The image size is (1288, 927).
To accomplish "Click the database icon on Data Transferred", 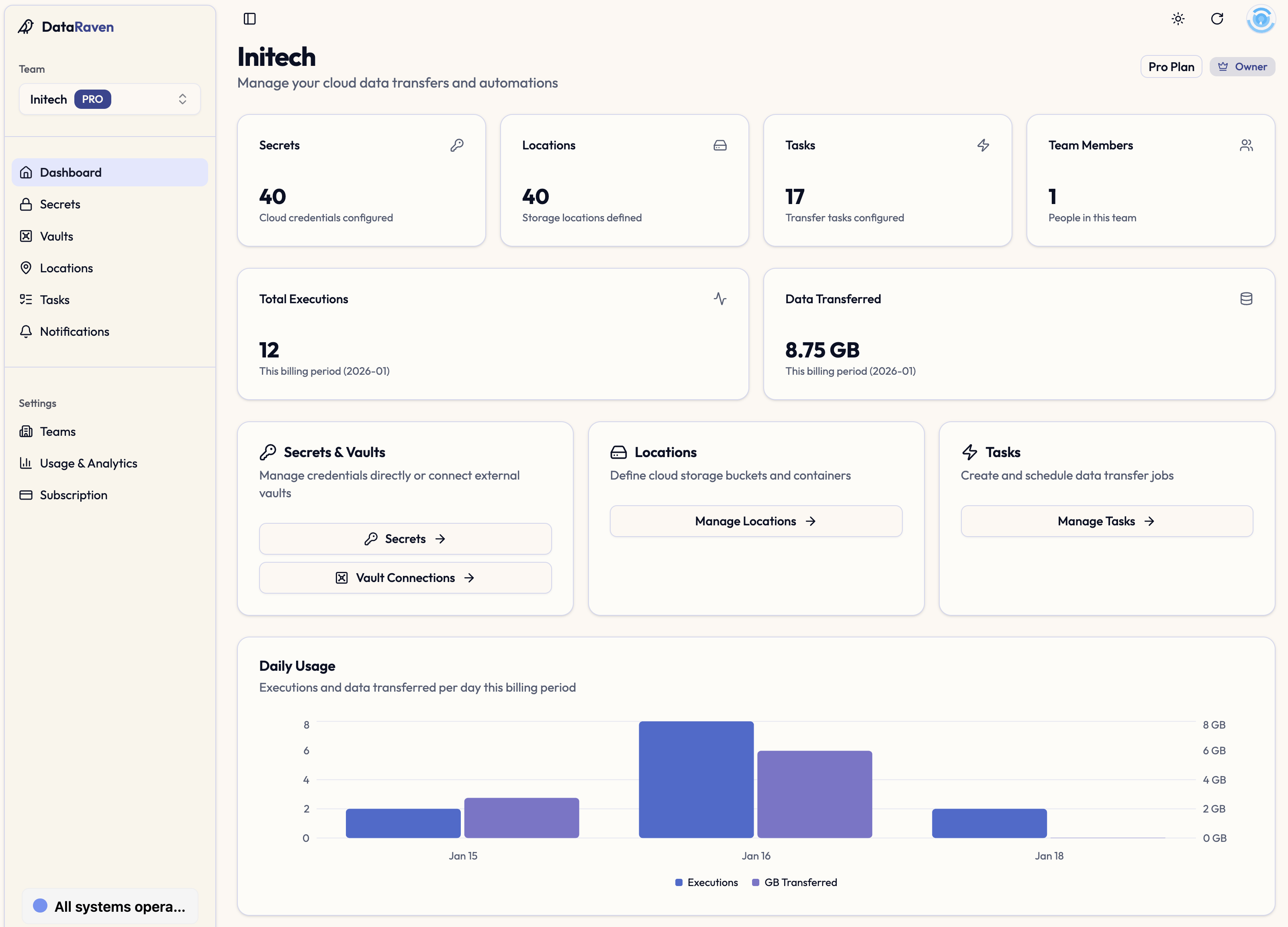I will click(x=1246, y=298).
